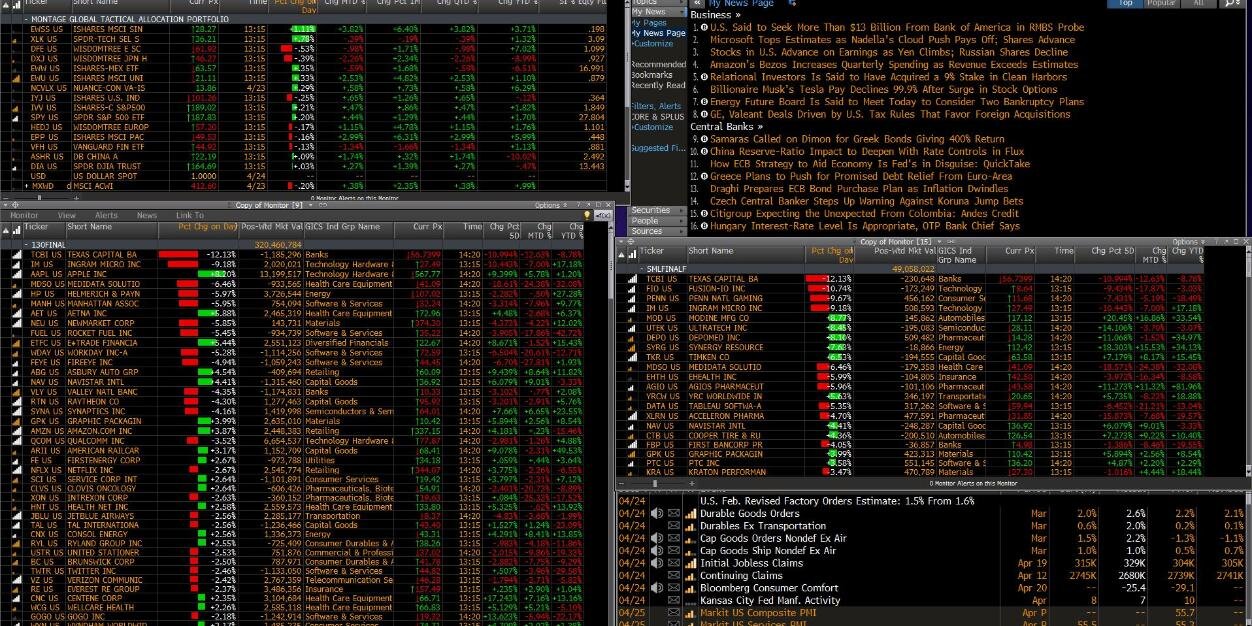Click the lightbulb icon in Monitor [9]
Image resolution: width=1252 pixels, height=626 pixels.
click(586, 215)
